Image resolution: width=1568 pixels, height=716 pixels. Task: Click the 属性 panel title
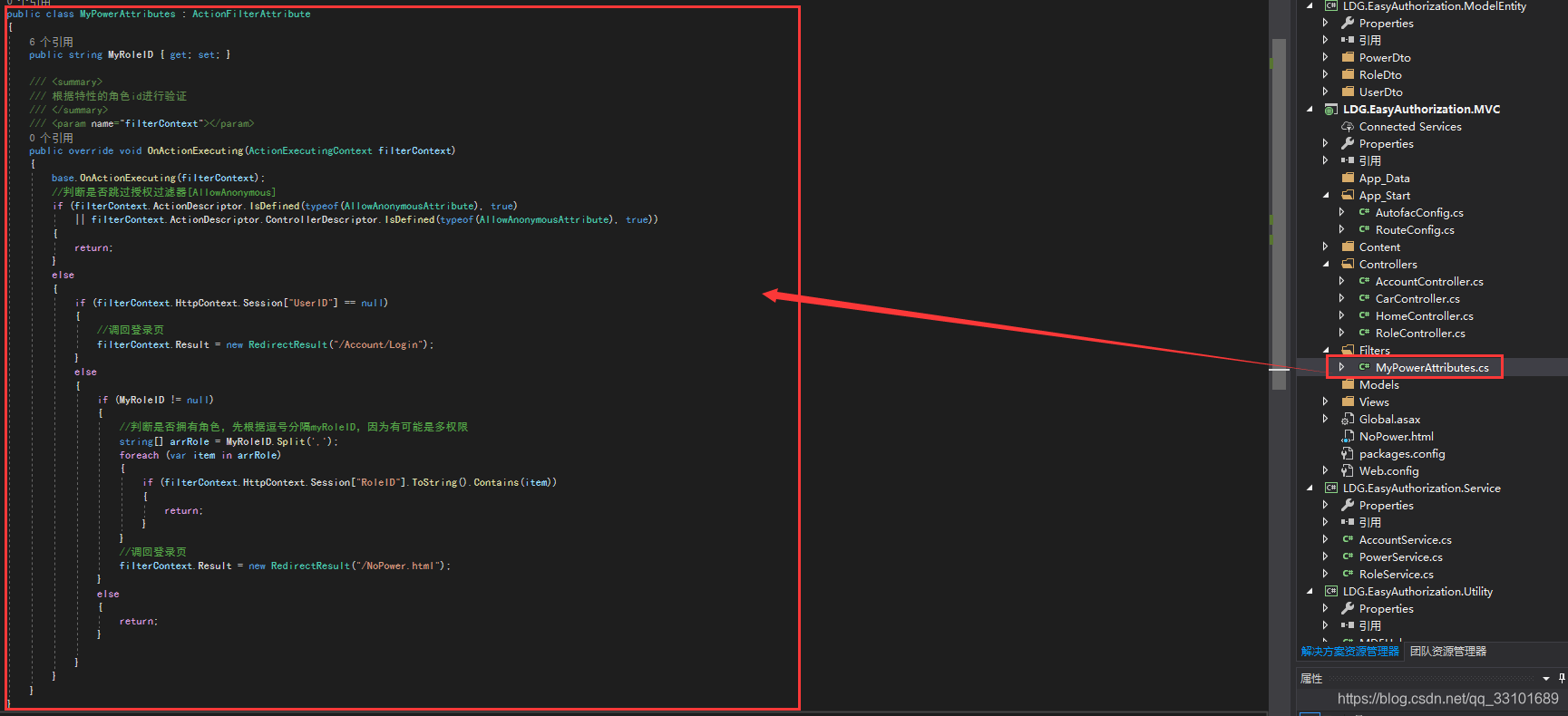[x=1311, y=678]
